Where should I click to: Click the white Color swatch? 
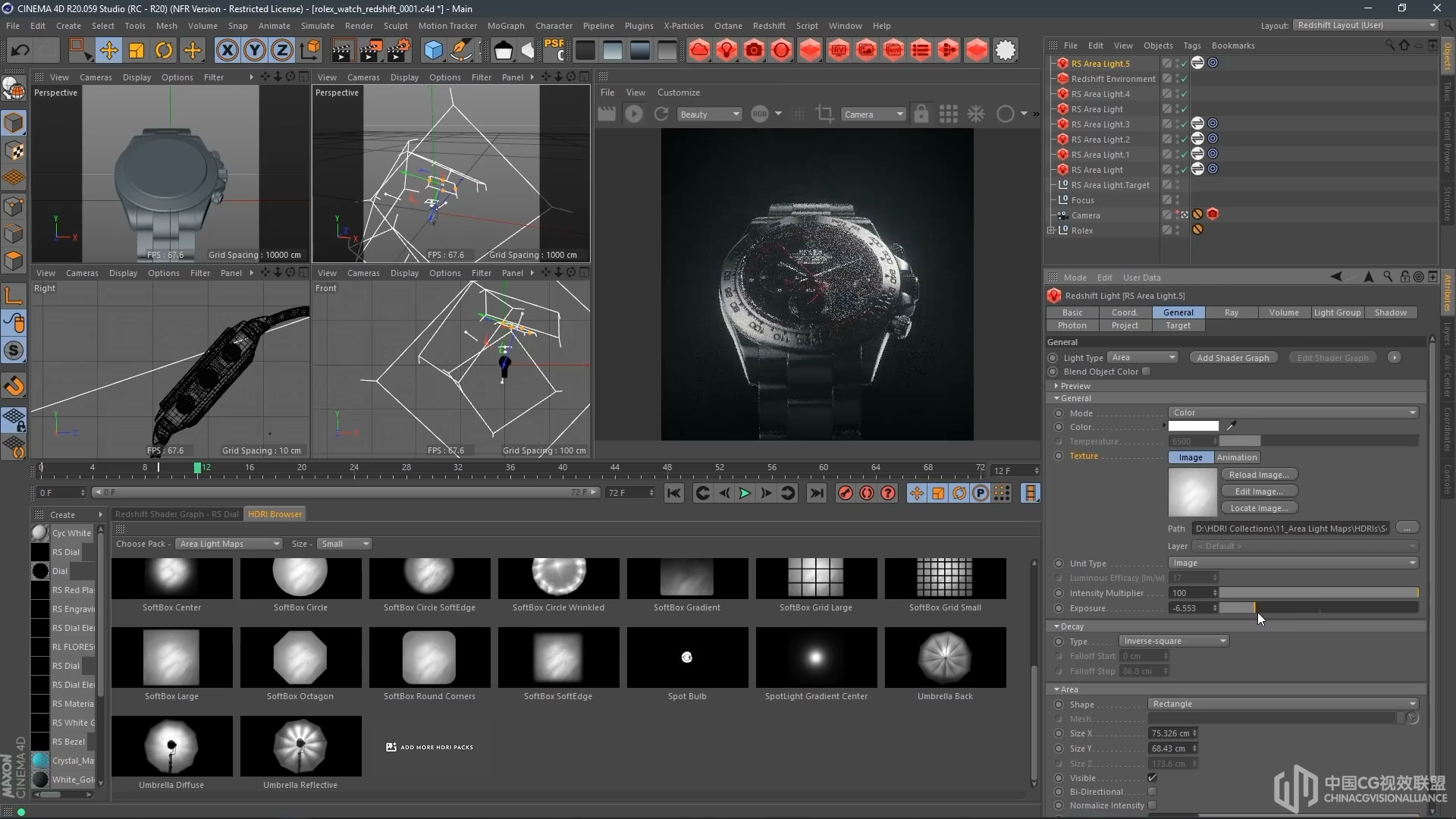pos(1194,426)
